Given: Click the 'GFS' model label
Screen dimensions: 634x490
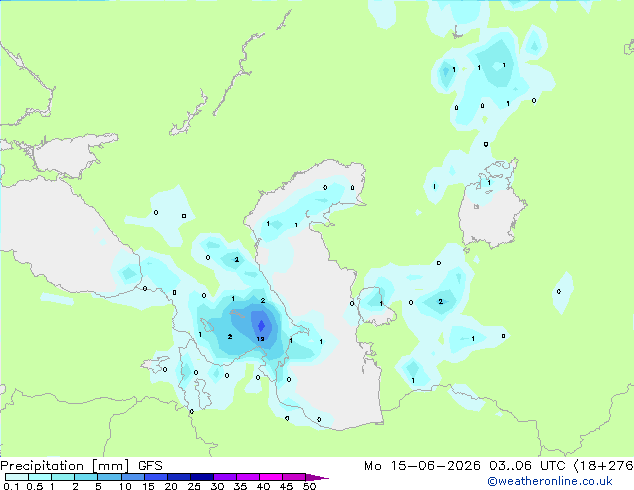Looking at the screenshot, I should click(x=150, y=466).
